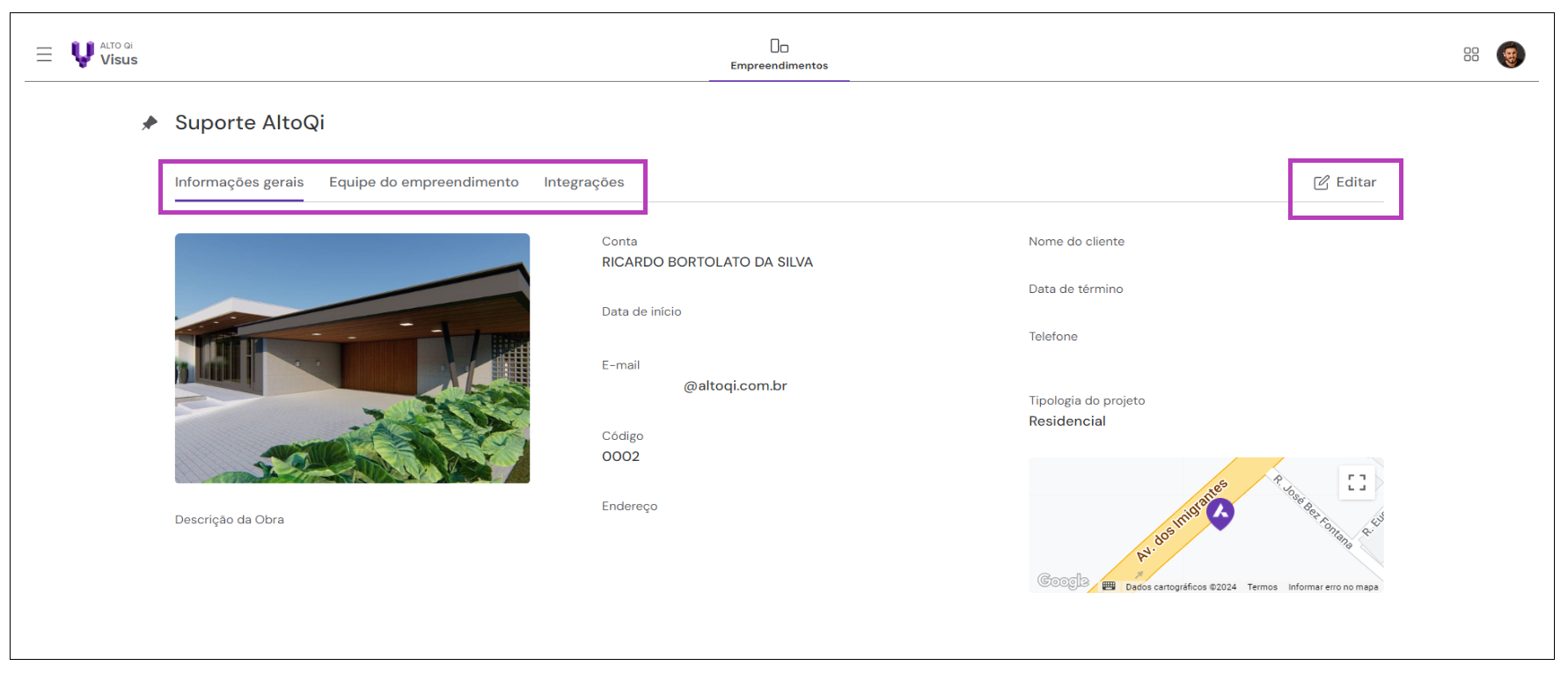
Task: Show map keyboard shortcuts icon
Action: tap(1109, 586)
